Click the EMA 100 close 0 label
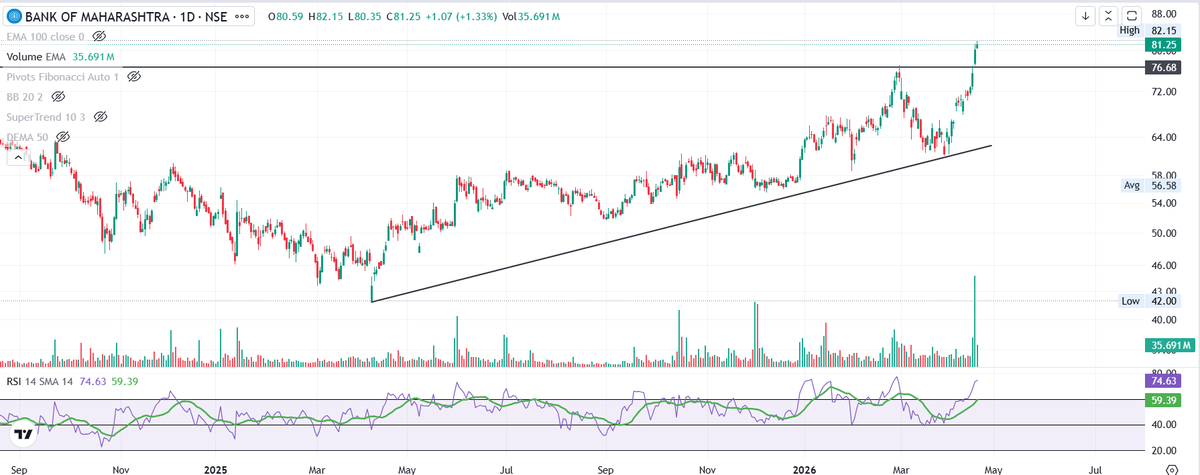This screenshot has height=475, width=1200. point(46,36)
